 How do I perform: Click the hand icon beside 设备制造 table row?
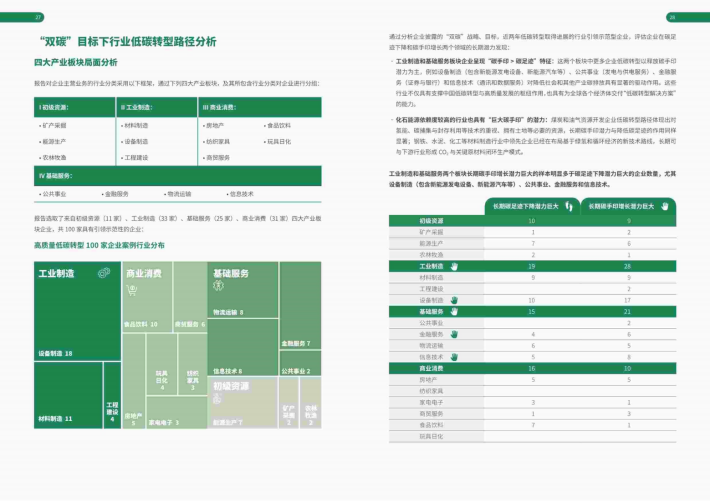[x=452, y=299]
